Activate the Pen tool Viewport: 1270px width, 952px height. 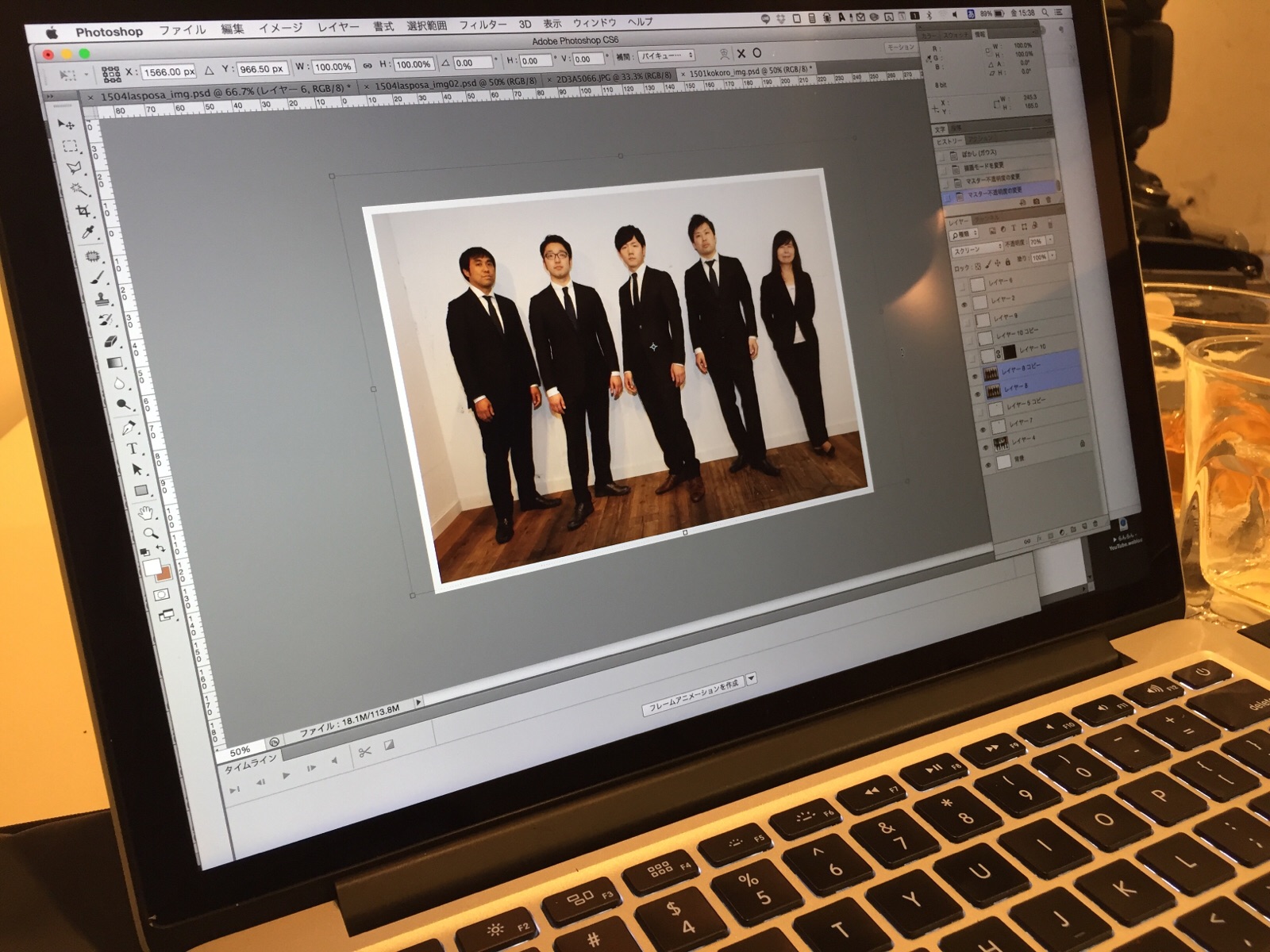pos(128,428)
